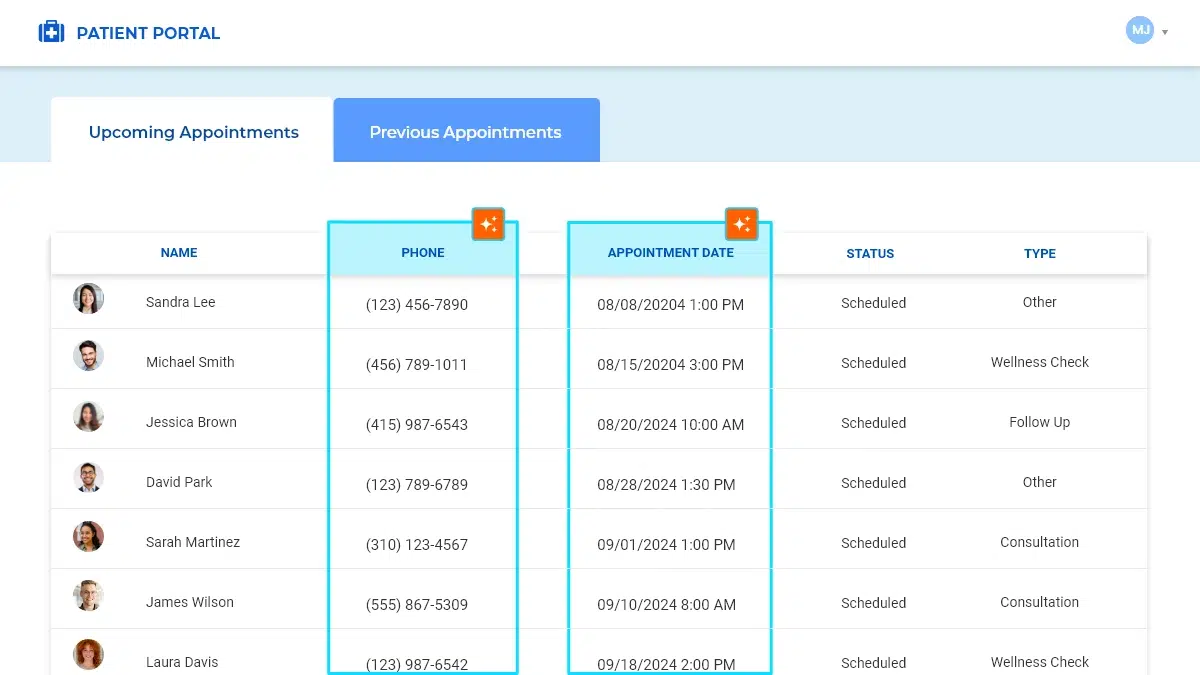Click Sarah Martinez's profile photo

[88, 537]
